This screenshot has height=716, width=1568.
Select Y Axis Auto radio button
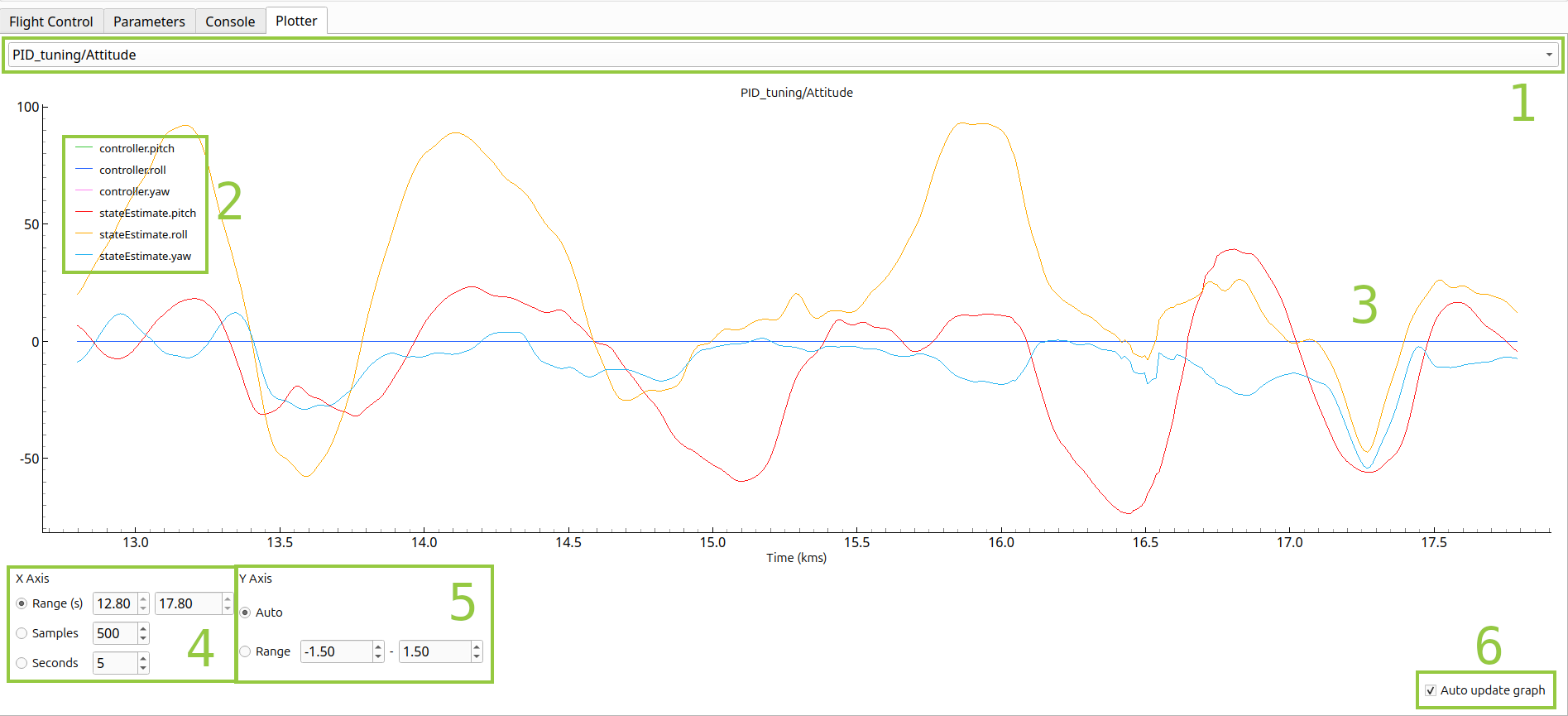(x=246, y=613)
